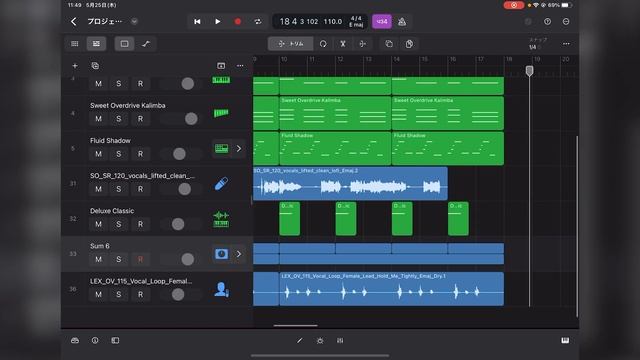Click the paste clipboard icon
Image resolution: width=640 pixels, height=360 pixels.
(409, 44)
